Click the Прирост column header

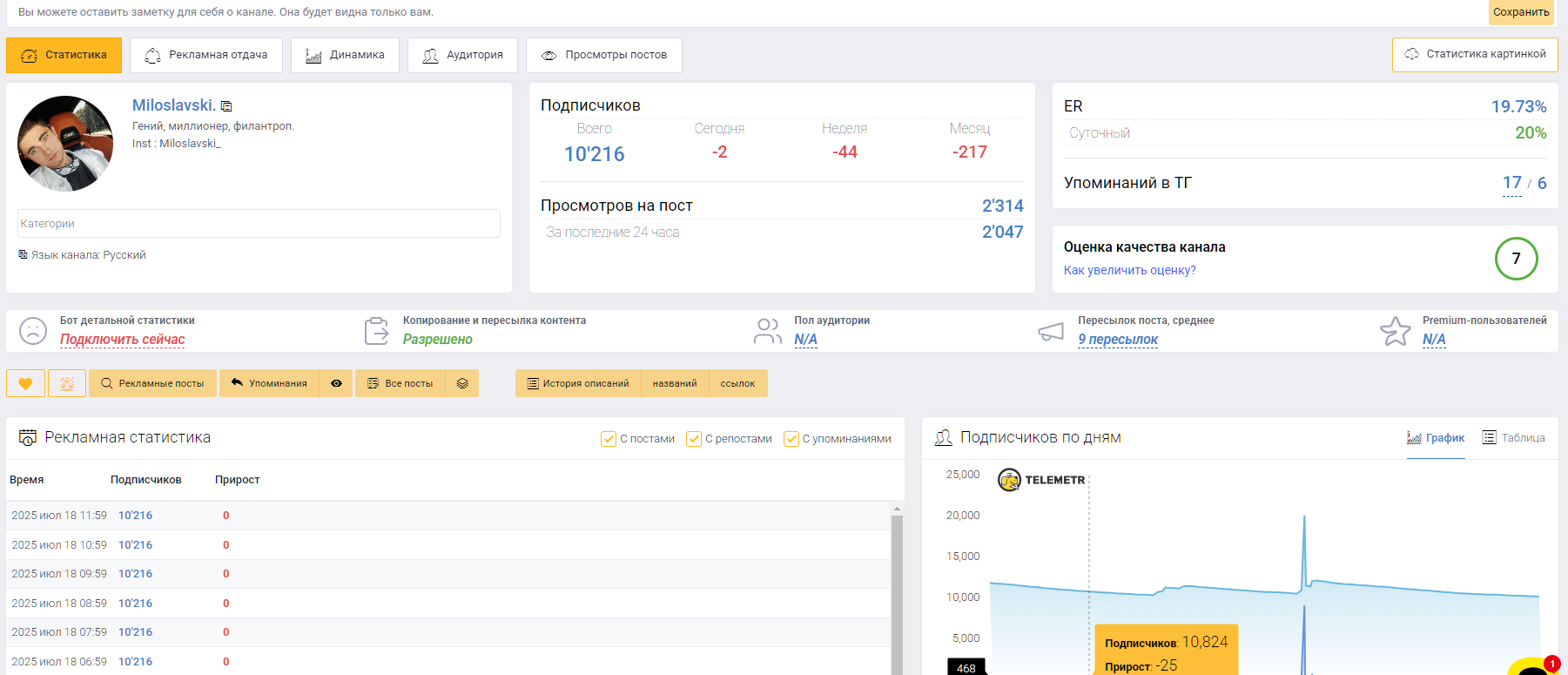[238, 480]
